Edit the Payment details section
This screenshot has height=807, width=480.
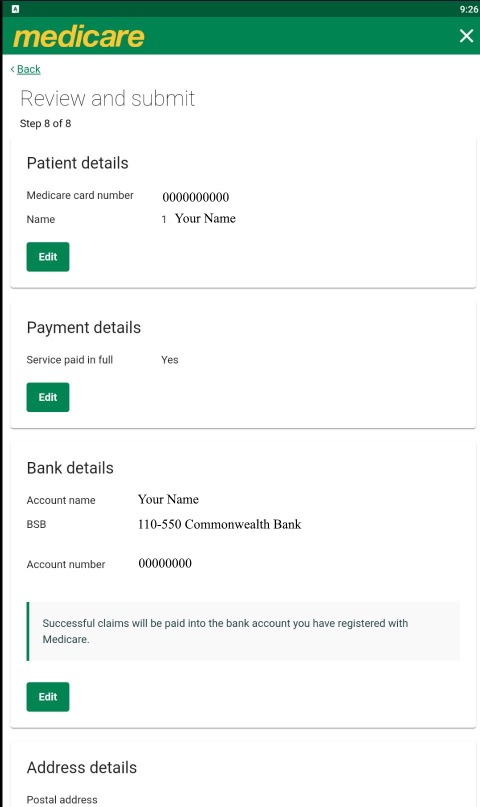(x=48, y=397)
